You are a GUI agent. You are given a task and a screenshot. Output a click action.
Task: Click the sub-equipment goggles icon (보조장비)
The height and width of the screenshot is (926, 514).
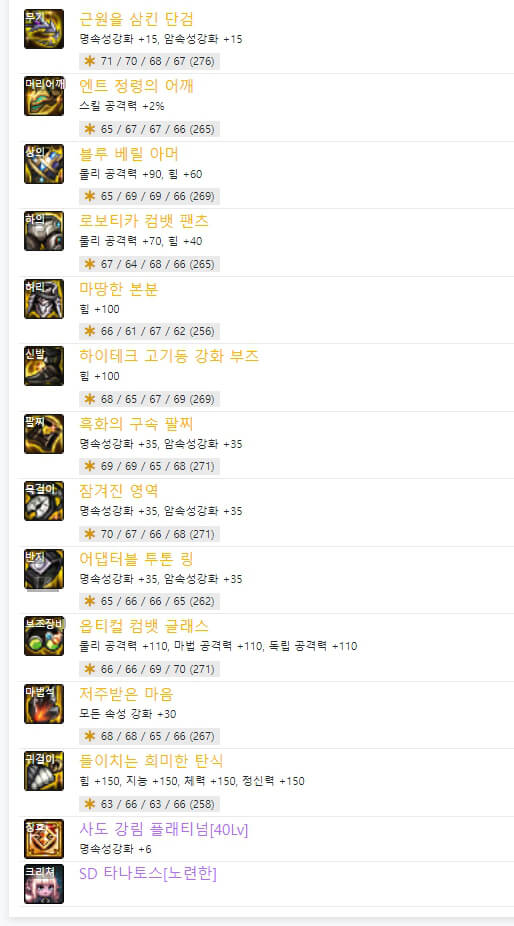pyautogui.click(x=44, y=637)
